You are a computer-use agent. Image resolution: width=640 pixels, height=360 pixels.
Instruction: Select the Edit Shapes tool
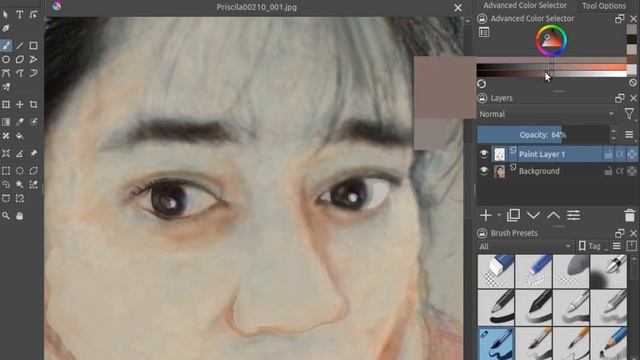(x=33, y=15)
